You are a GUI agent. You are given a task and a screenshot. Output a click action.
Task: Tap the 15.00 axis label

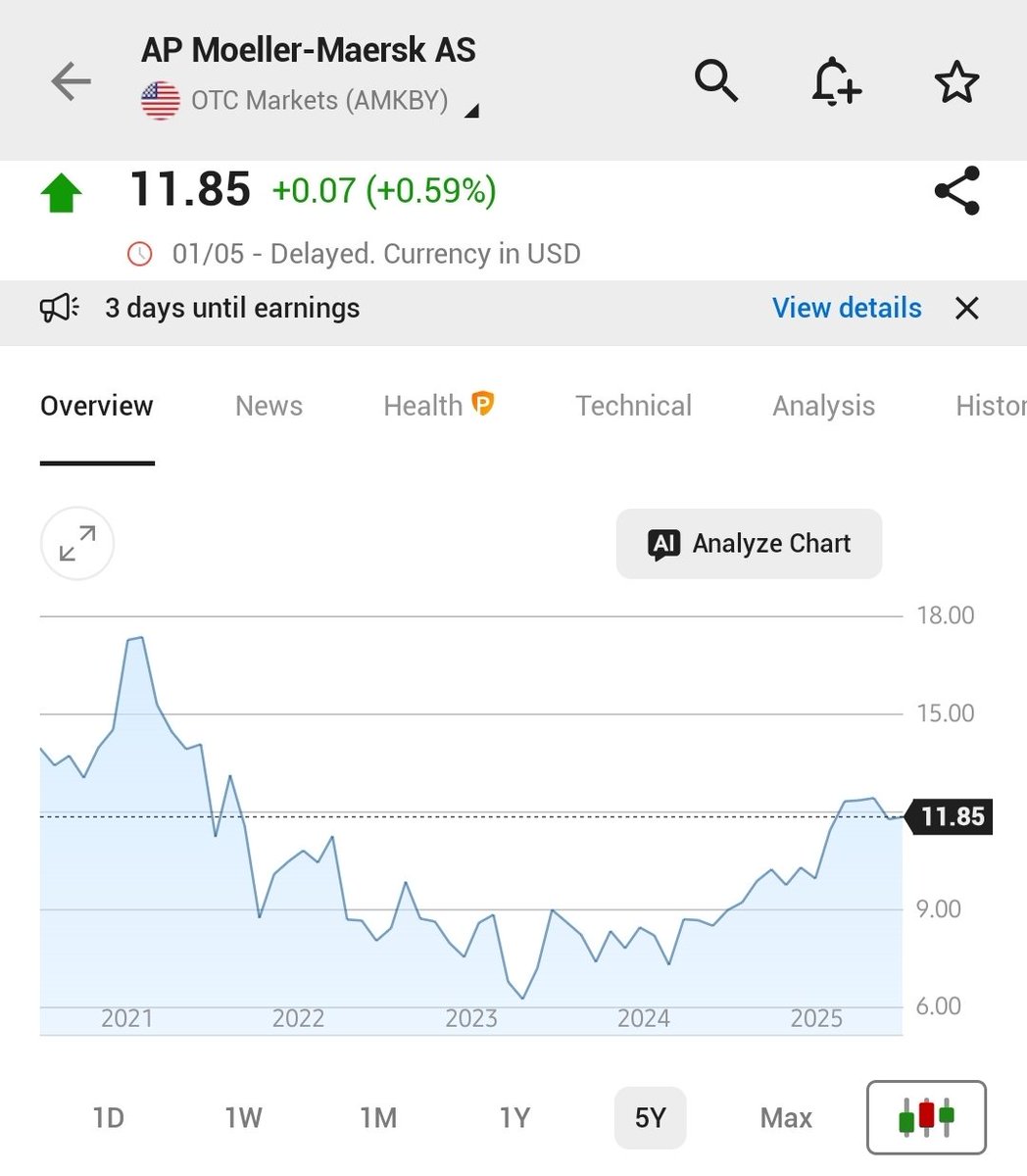point(946,713)
